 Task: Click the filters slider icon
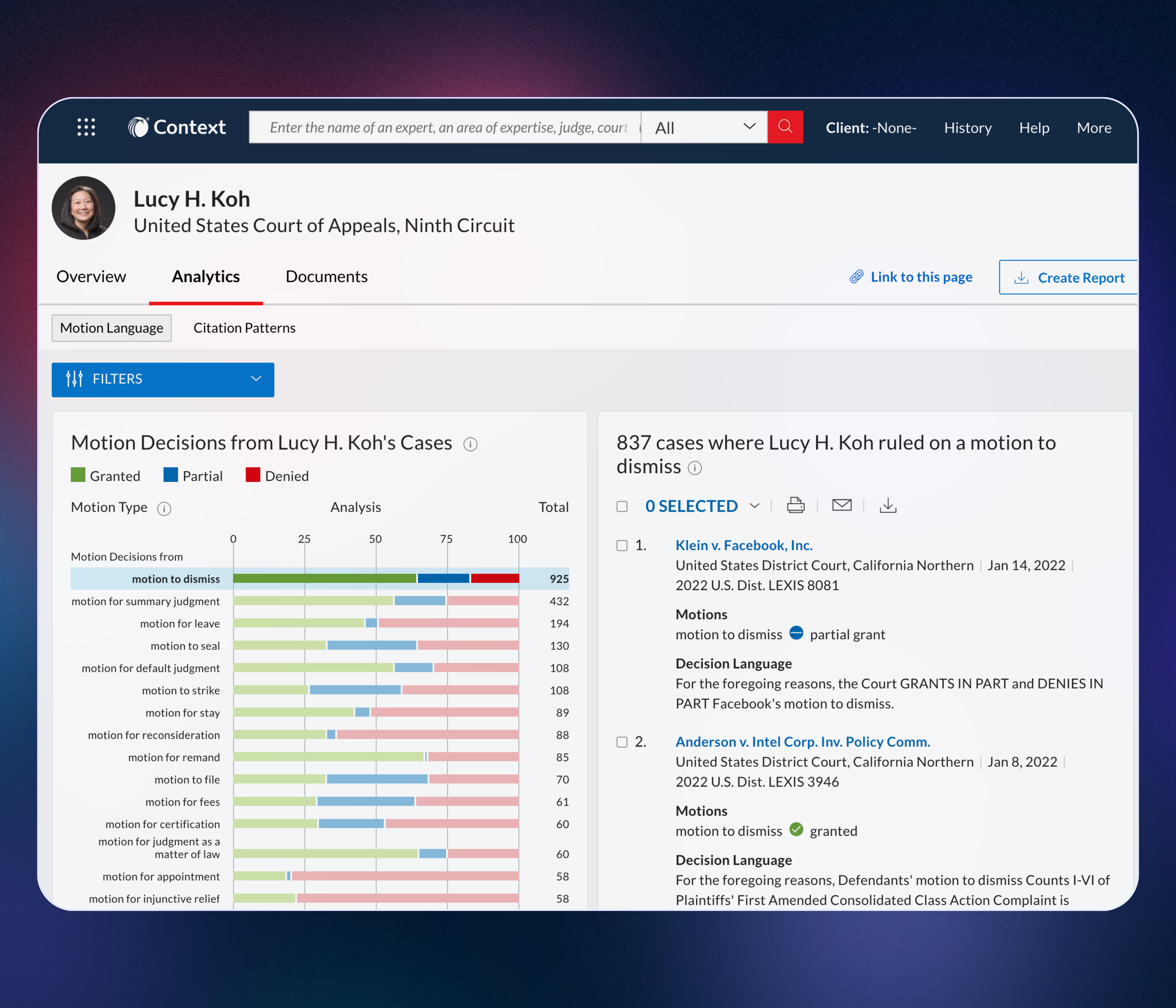point(74,379)
